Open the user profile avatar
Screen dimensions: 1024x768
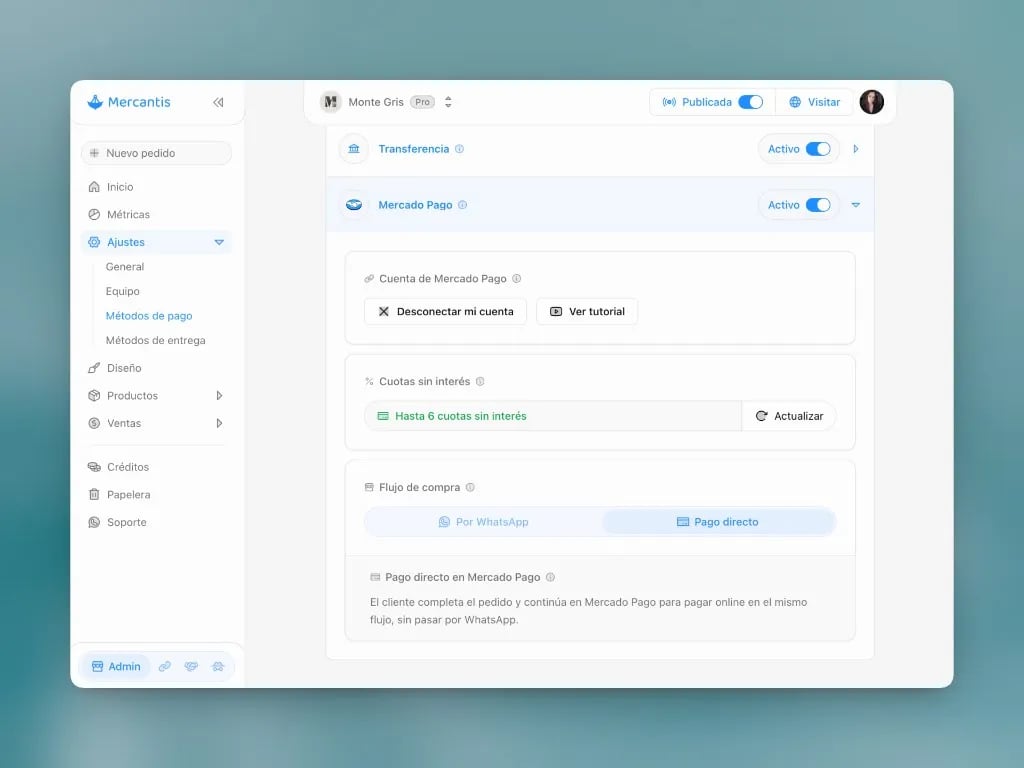click(x=871, y=102)
